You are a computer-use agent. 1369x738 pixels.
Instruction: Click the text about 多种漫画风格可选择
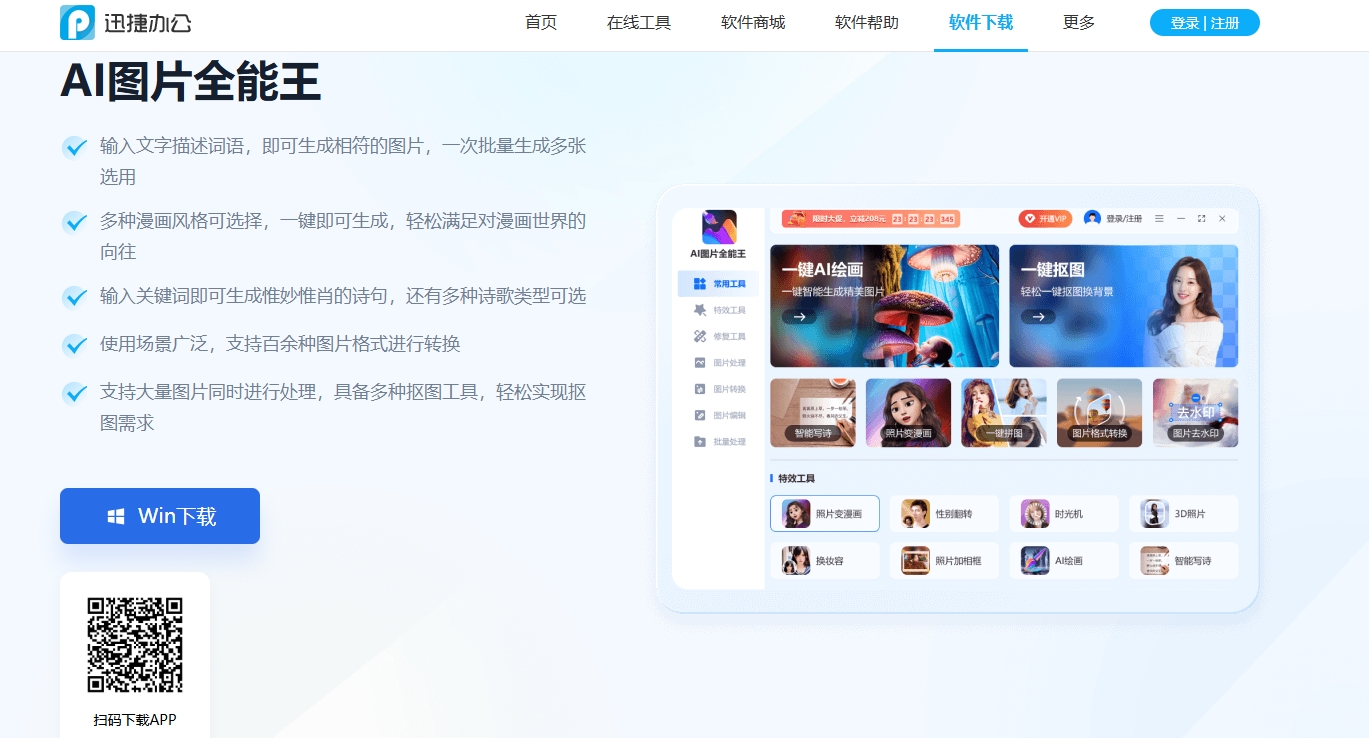click(343, 236)
